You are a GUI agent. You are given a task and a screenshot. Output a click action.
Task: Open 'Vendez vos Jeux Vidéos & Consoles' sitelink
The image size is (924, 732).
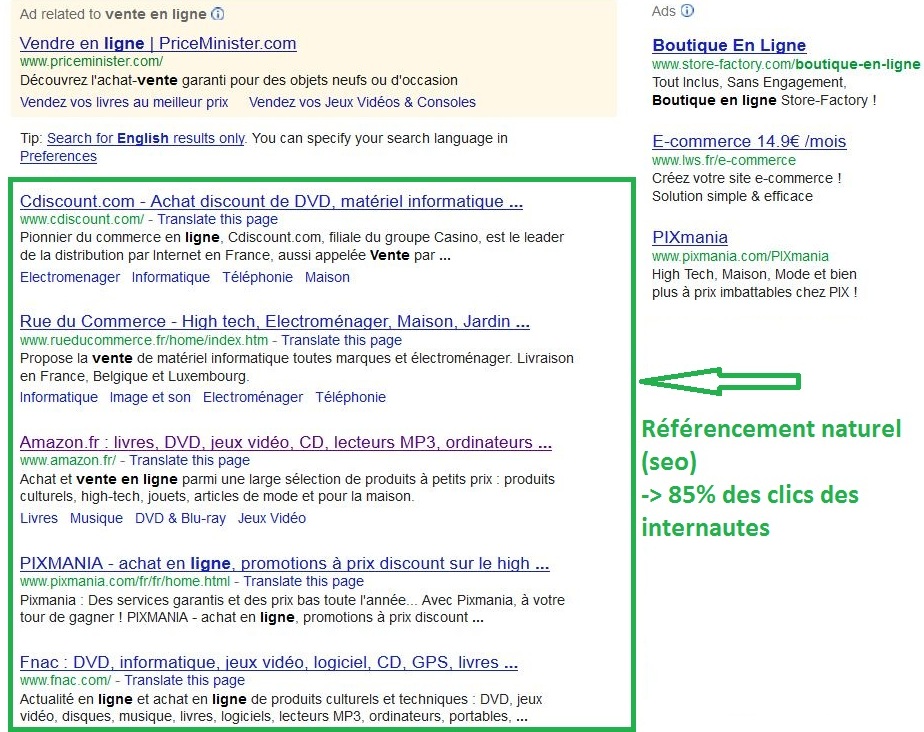pos(362,102)
